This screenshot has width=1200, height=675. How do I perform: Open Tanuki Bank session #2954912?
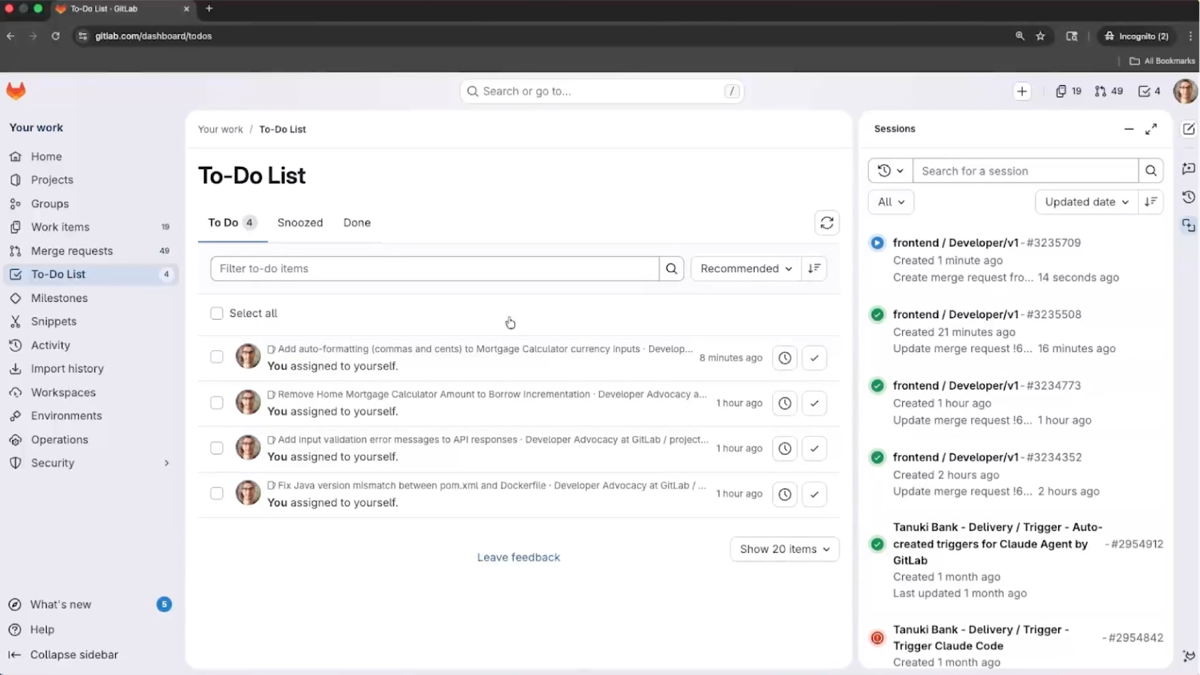point(1016,560)
